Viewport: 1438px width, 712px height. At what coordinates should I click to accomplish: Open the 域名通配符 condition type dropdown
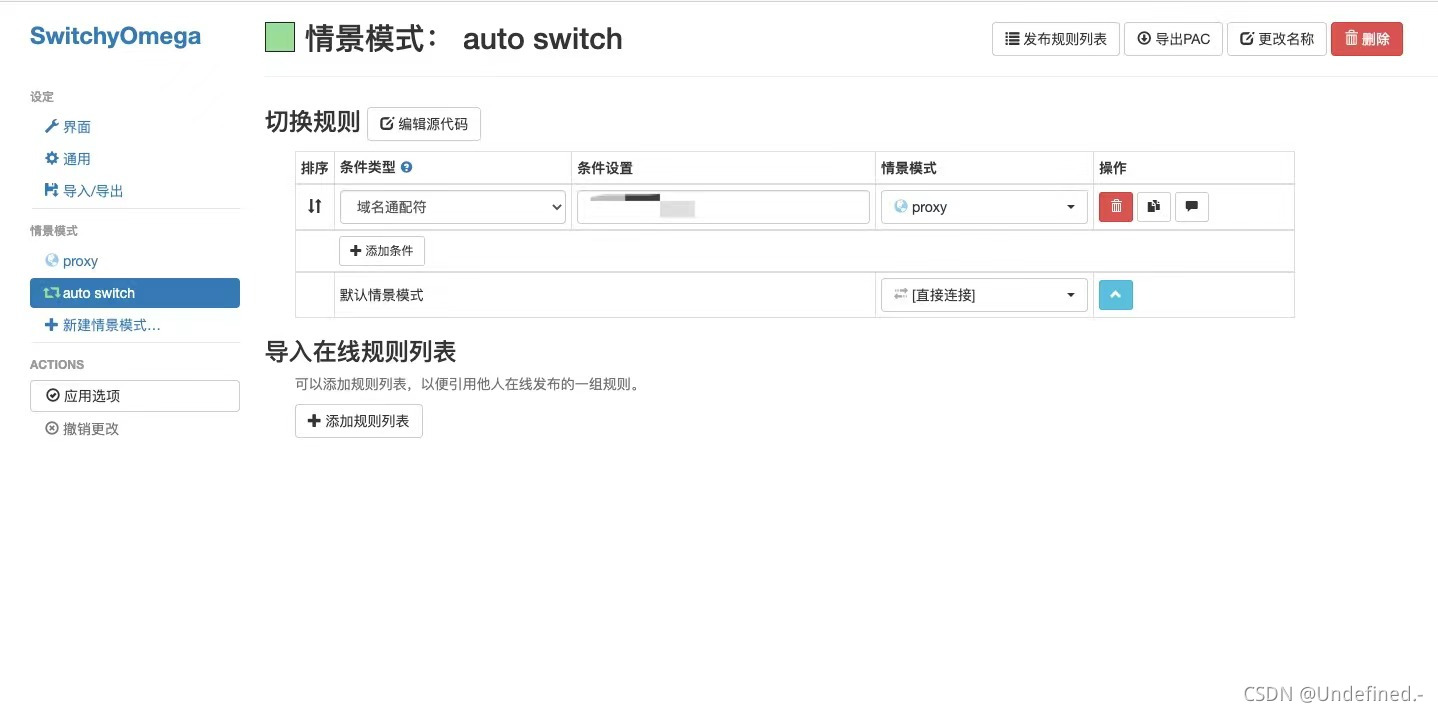tap(453, 207)
